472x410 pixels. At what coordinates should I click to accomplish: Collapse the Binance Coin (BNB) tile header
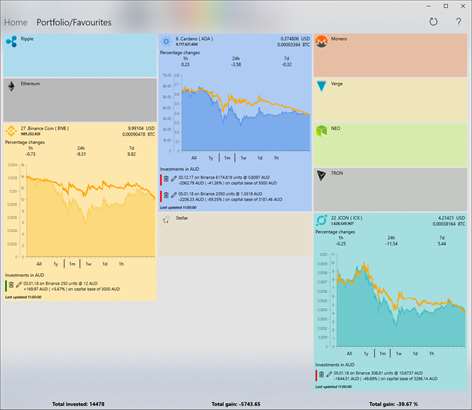(x=80, y=131)
